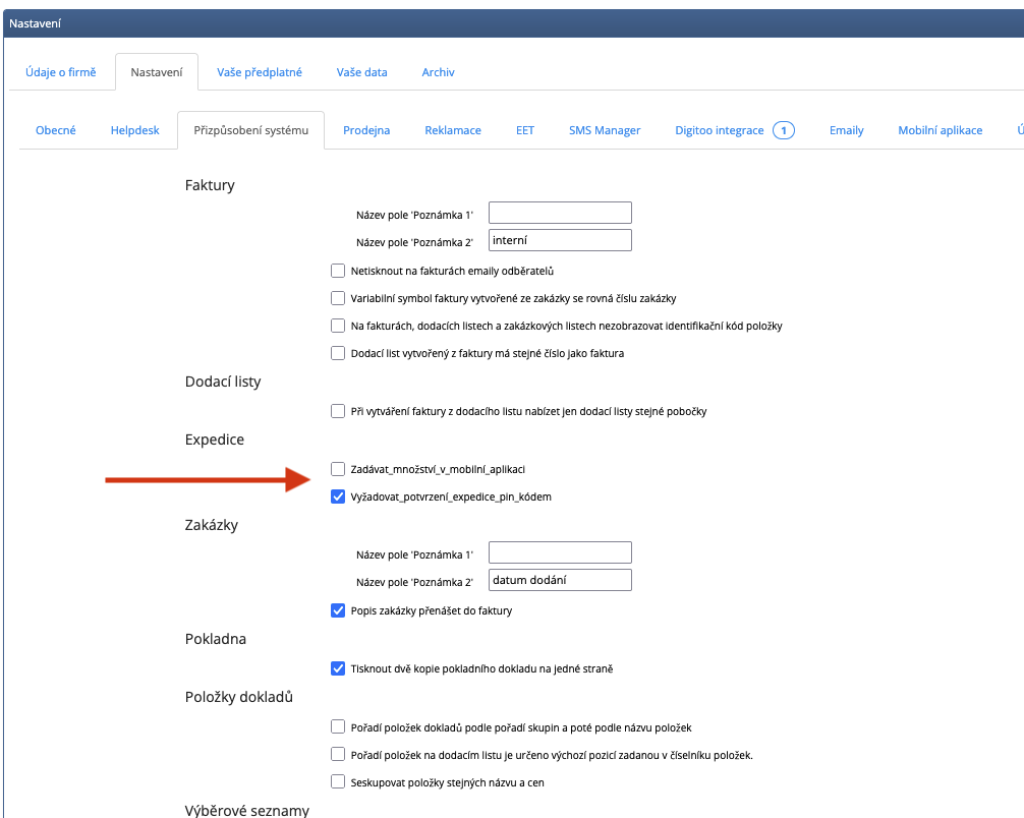Uncheck 'Tisknout dvě kopie pokladního dokladu'
Viewport: 1024px width, 818px height.
[x=338, y=669]
